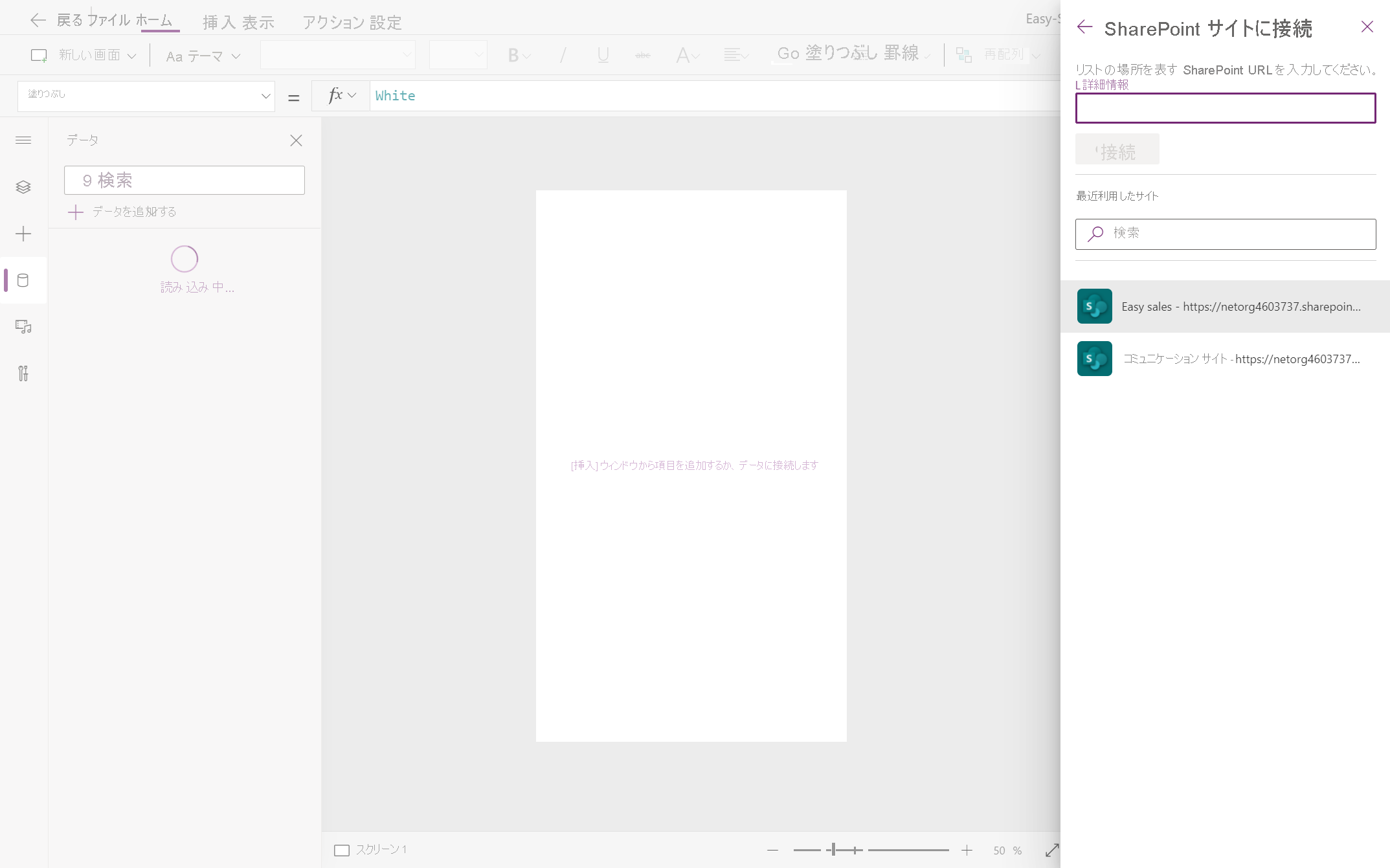The height and width of the screenshot is (868, 1390).
Task: Select the Data cylinder icon in sidebar
Action: click(x=23, y=280)
